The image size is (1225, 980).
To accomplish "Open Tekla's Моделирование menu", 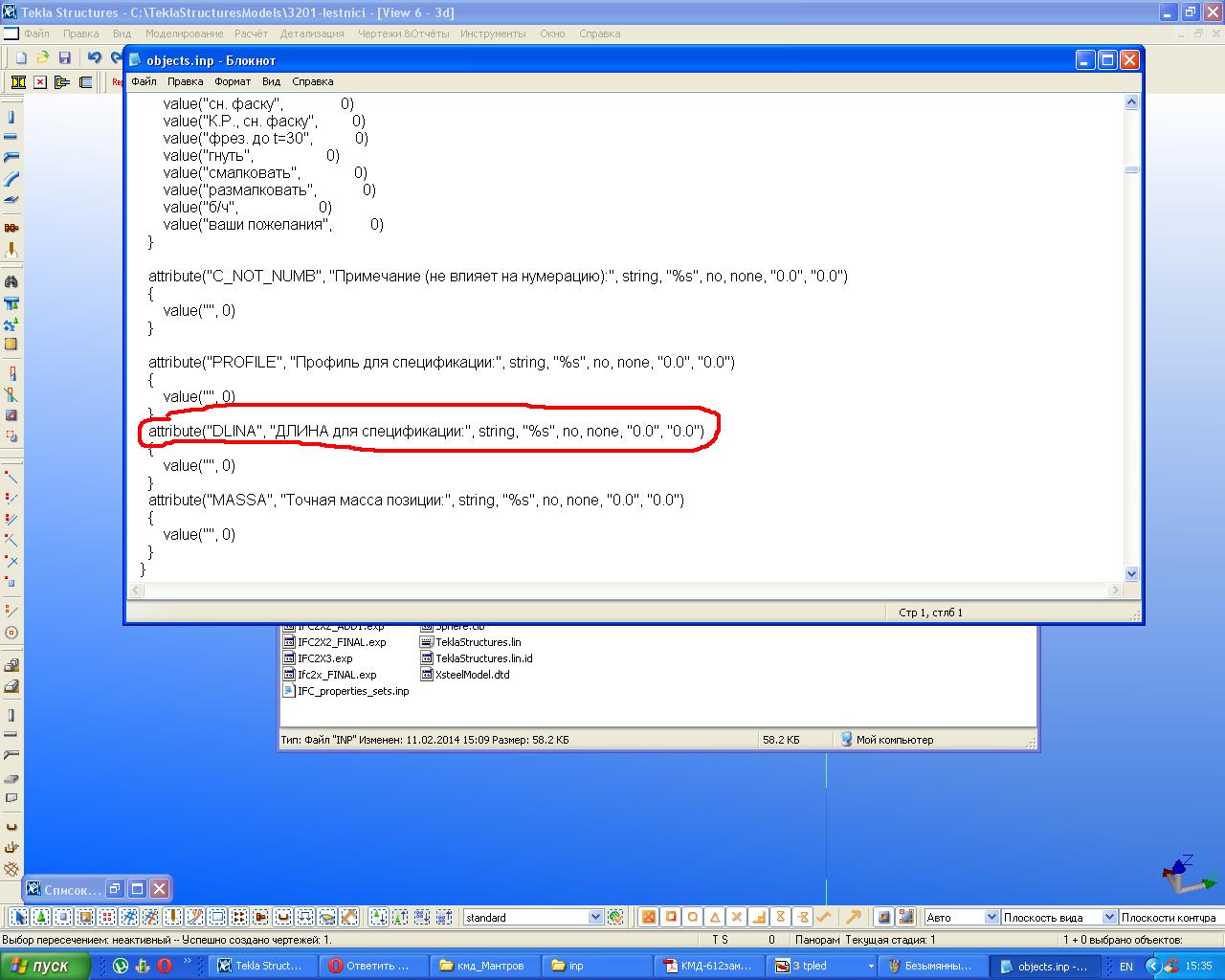I will click(184, 33).
